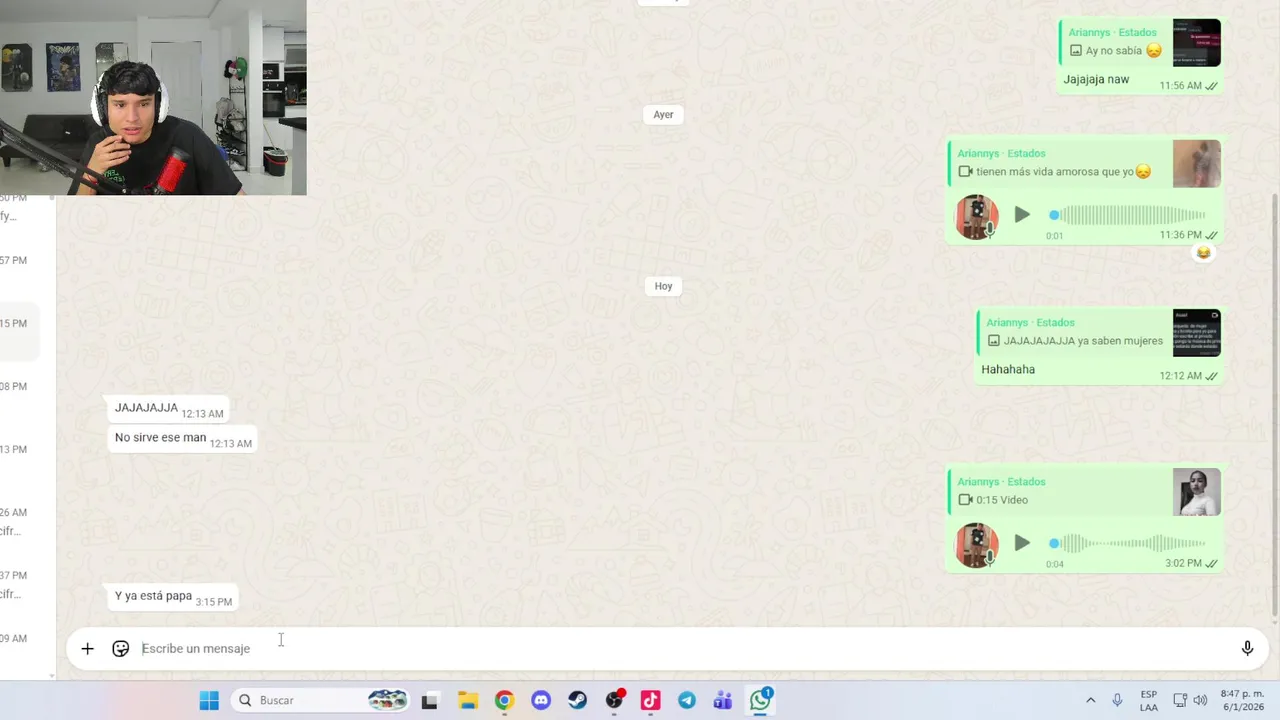Viewport: 1280px width, 720px height.
Task: Click the emoji reaction under voice message
Action: pyautogui.click(x=1203, y=253)
